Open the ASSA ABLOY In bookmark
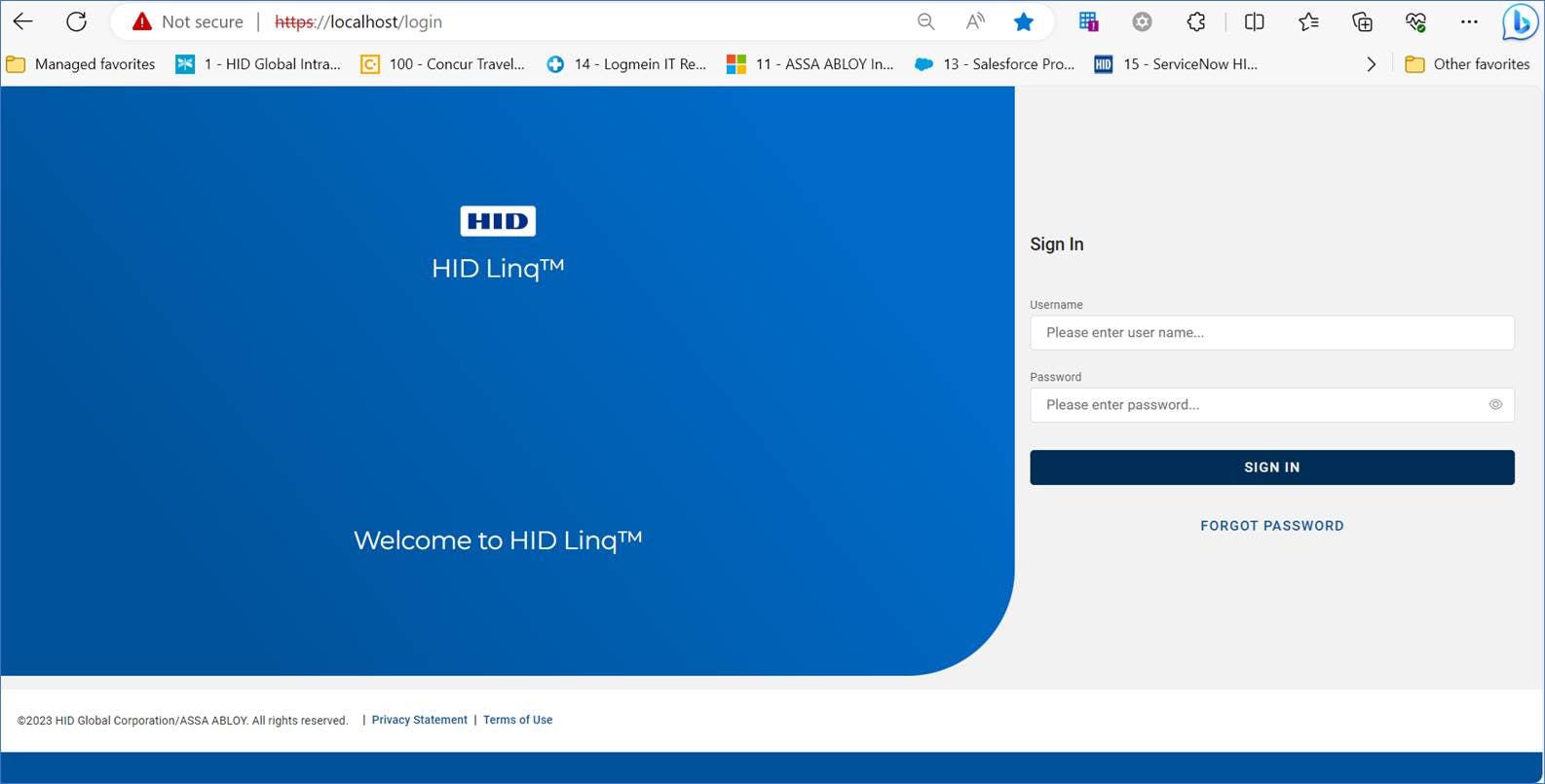The width and height of the screenshot is (1545, 784). coord(810,64)
